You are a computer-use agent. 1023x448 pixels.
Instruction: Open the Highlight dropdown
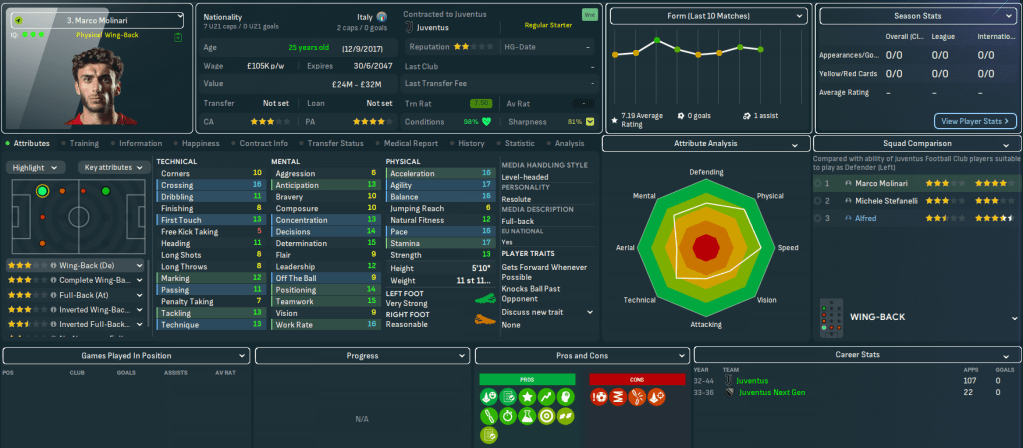tap(38, 167)
